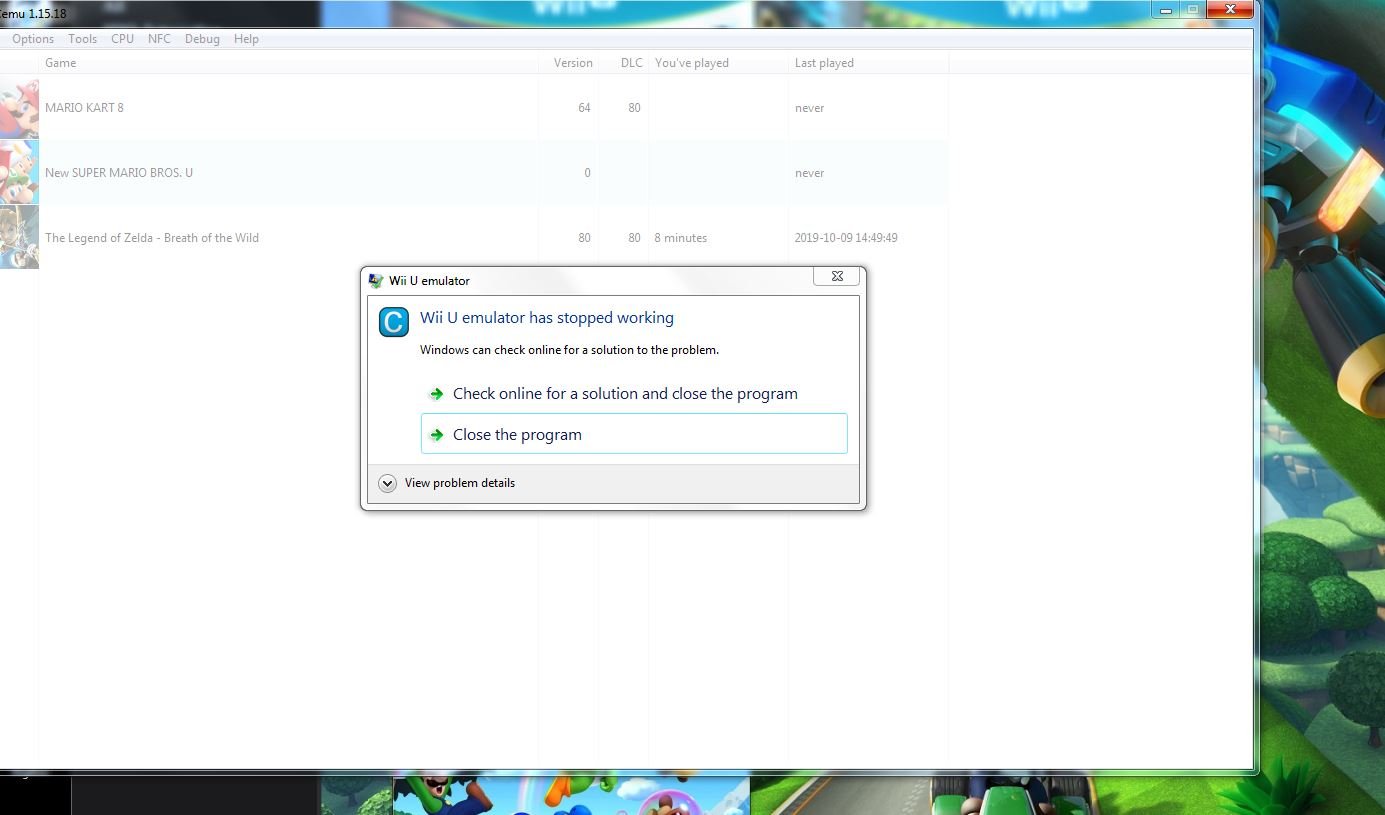Sort by the Game column header
Image resolution: width=1385 pixels, height=815 pixels.
289,63
